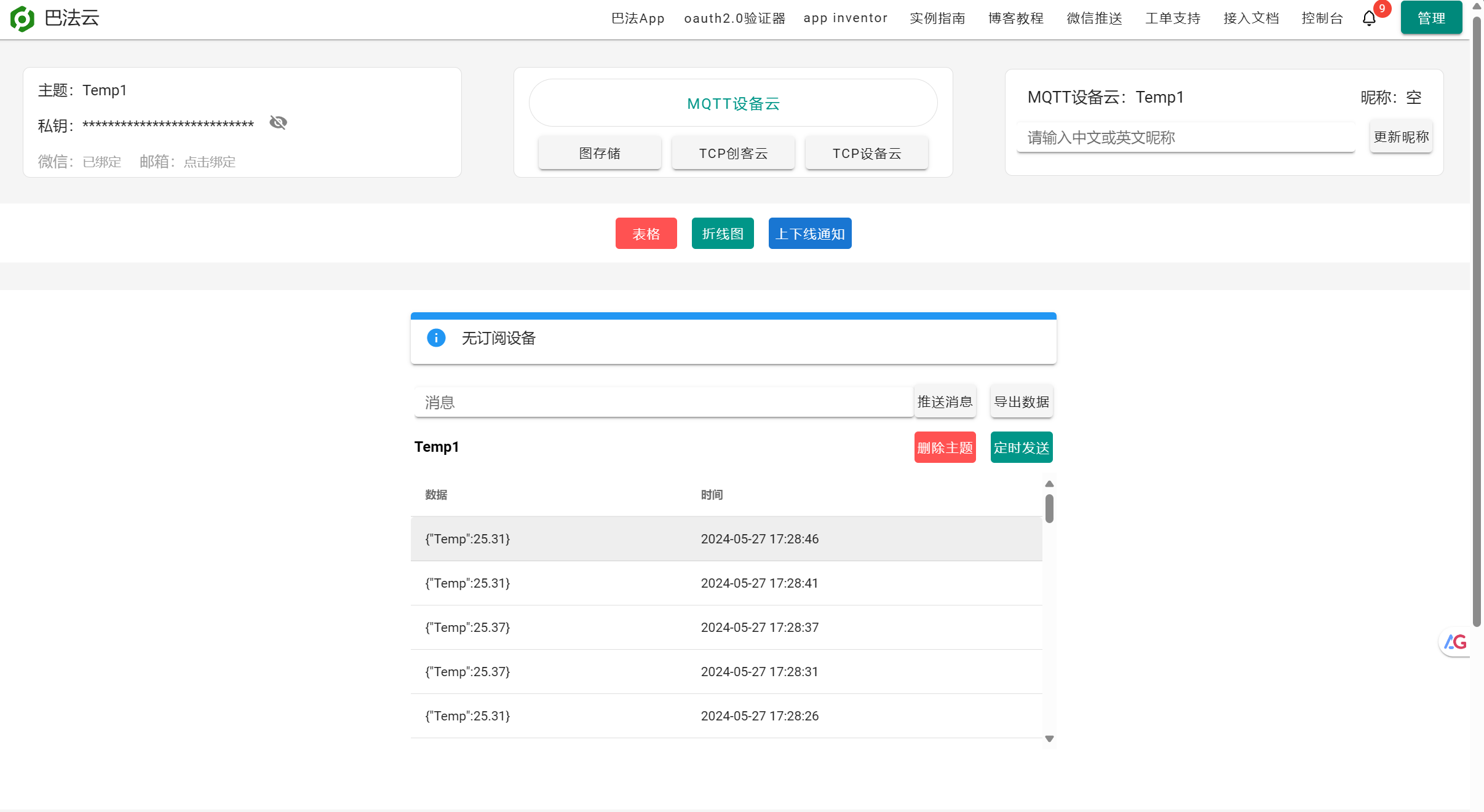Open the notification bell icon
This screenshot has width=1484, height=812.
(x=1369, y=18)
